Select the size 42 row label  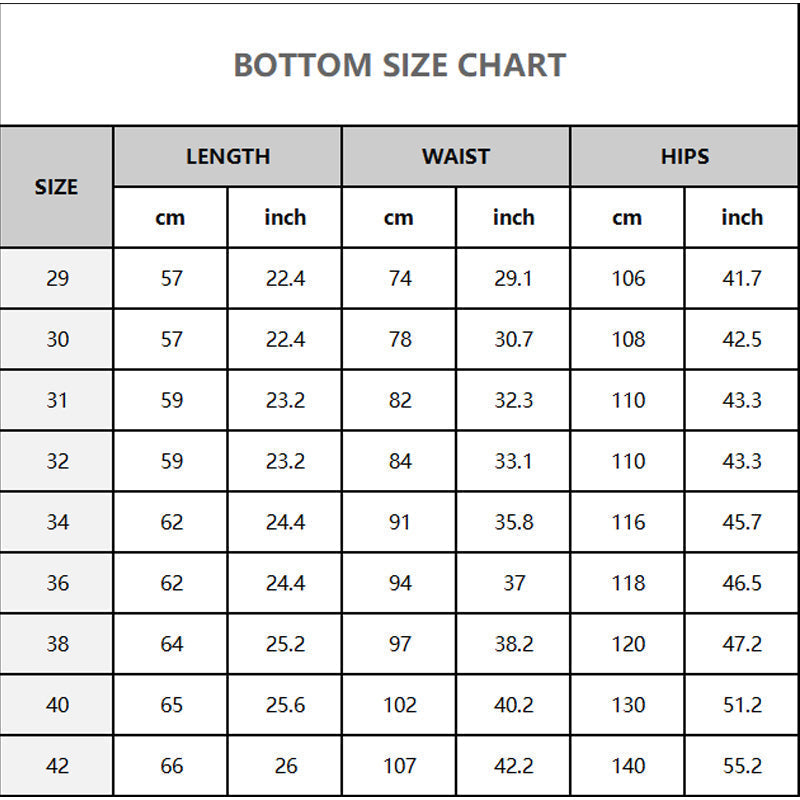(x=57, y=766)
